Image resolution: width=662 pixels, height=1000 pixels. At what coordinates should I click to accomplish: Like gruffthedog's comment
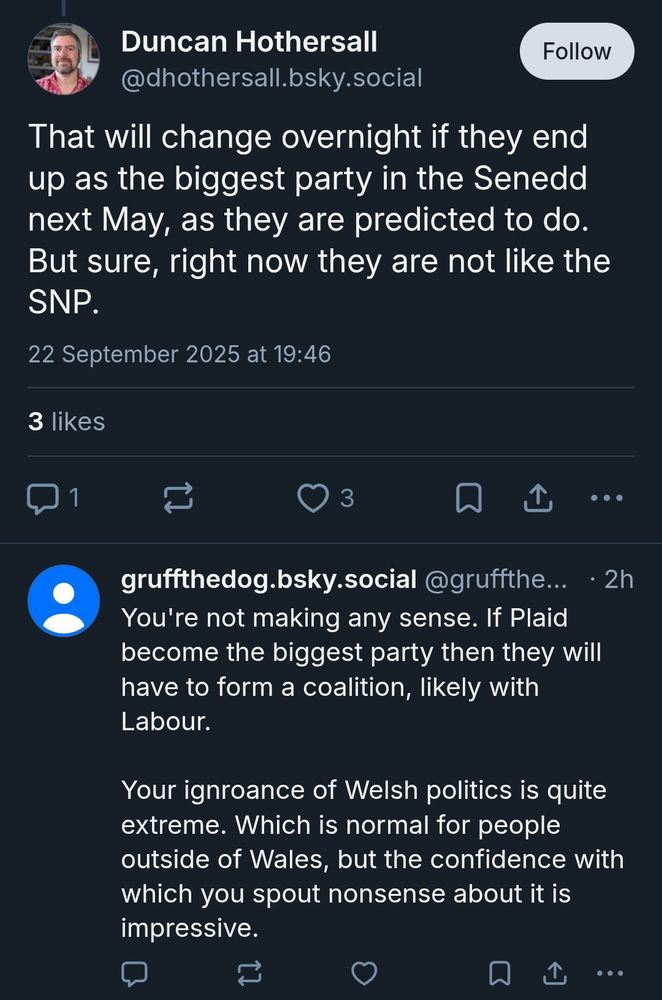click(x=366, y=972)
